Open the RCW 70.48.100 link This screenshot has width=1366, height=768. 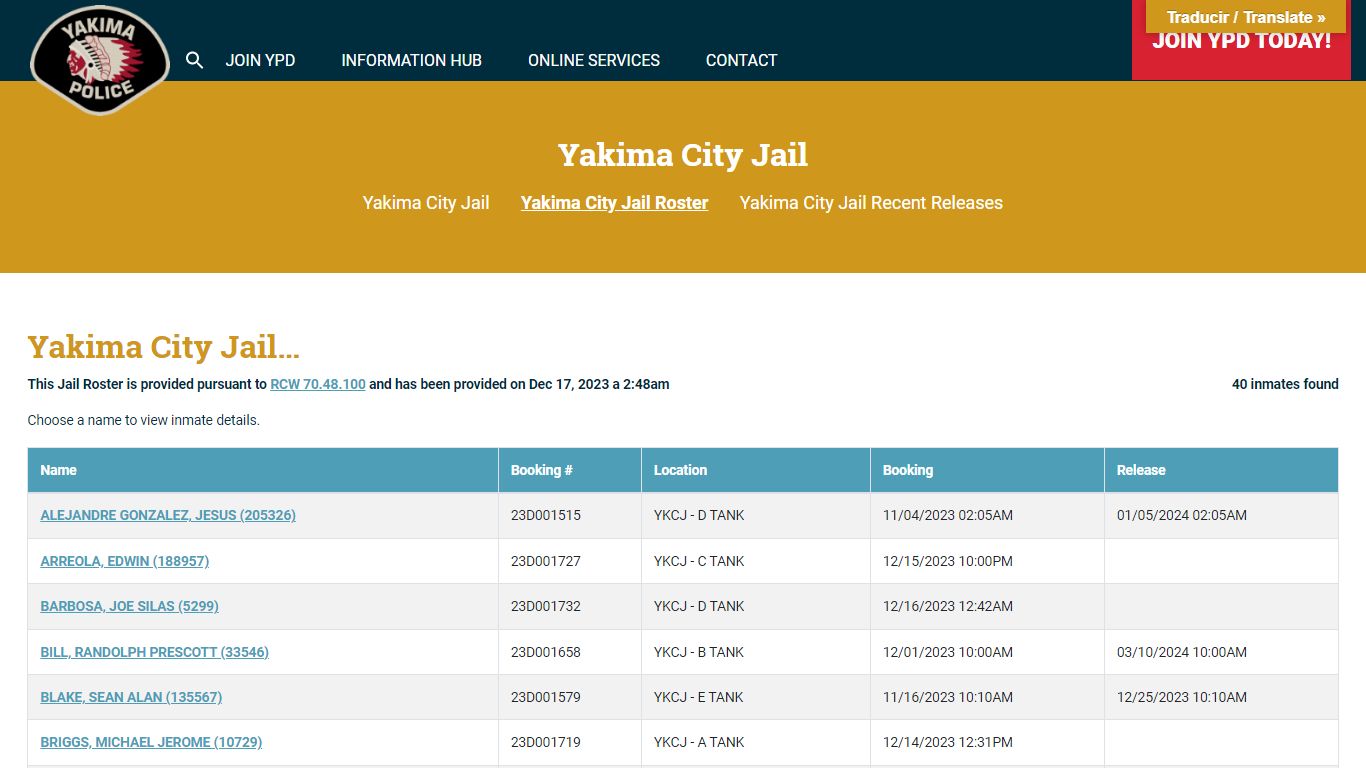point(318,384)
